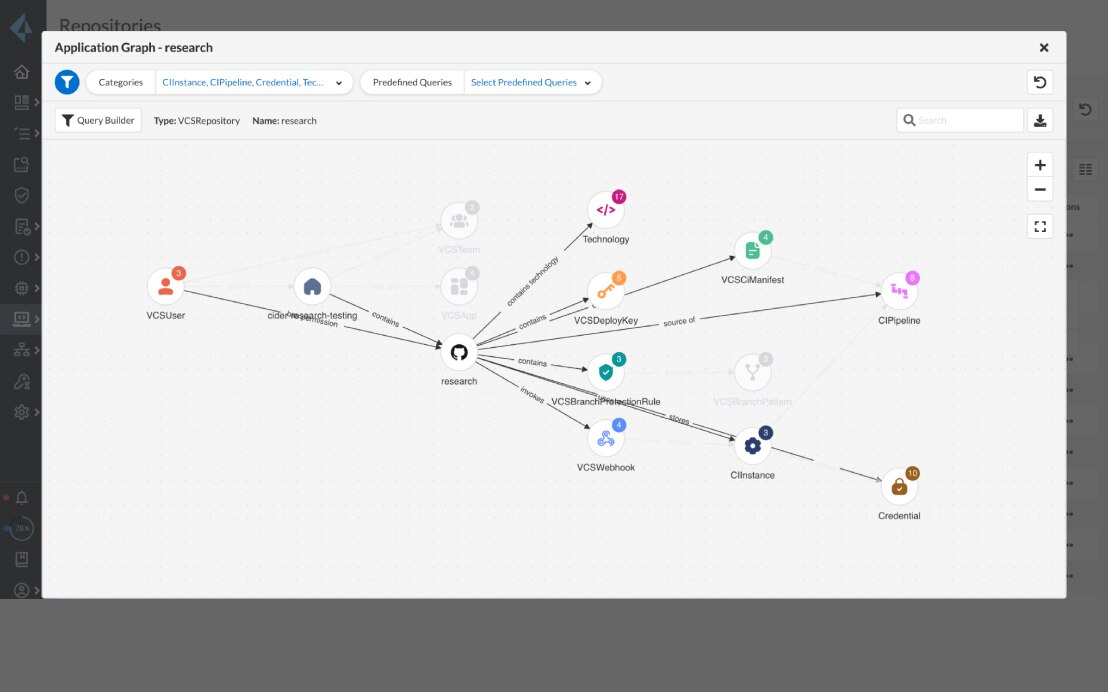Click the VCSUser node icon
This screenshot has height=692, width=1108.
coord(165,287)
